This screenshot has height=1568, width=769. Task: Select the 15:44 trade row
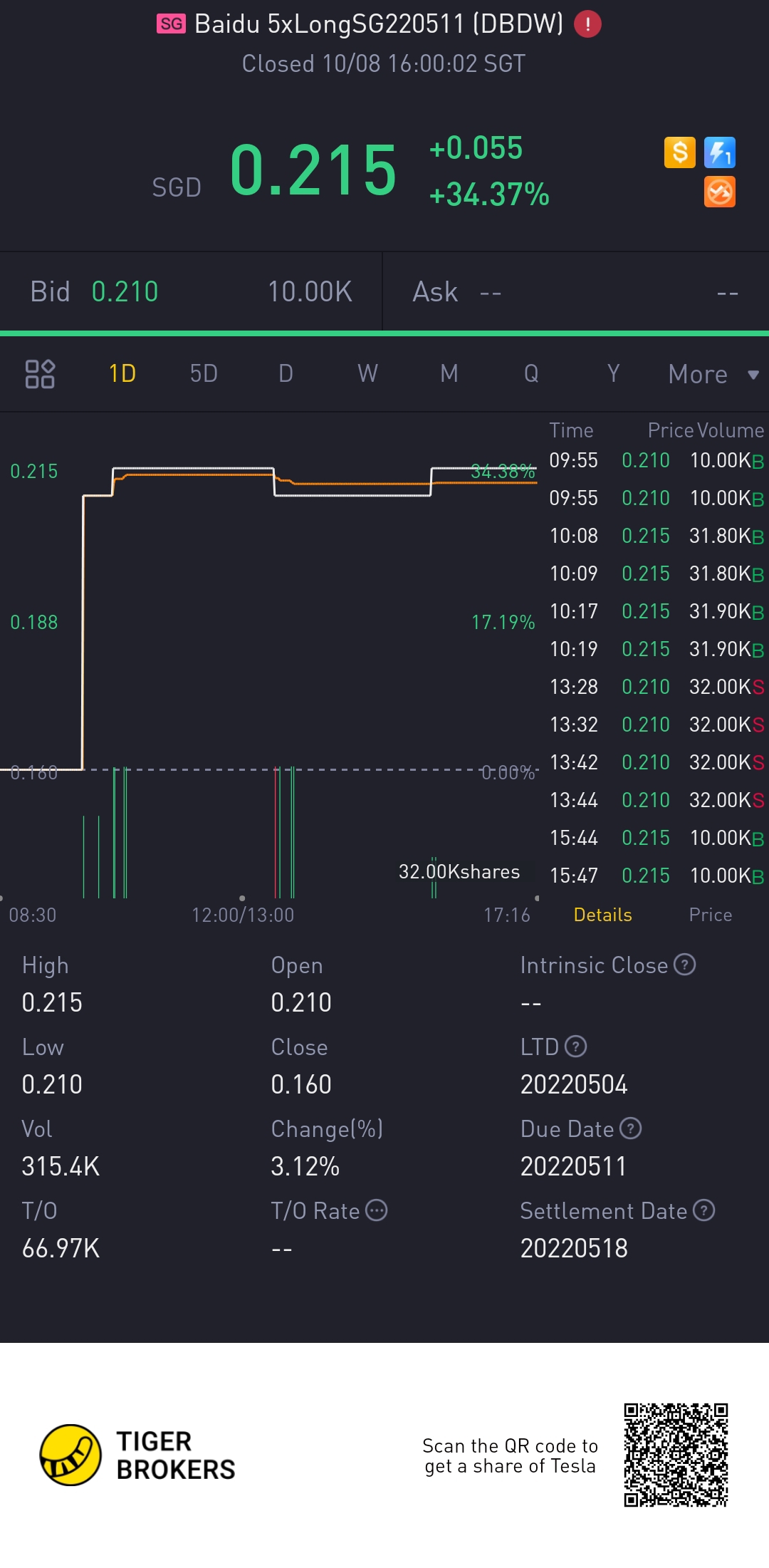(x=656, y=838)
